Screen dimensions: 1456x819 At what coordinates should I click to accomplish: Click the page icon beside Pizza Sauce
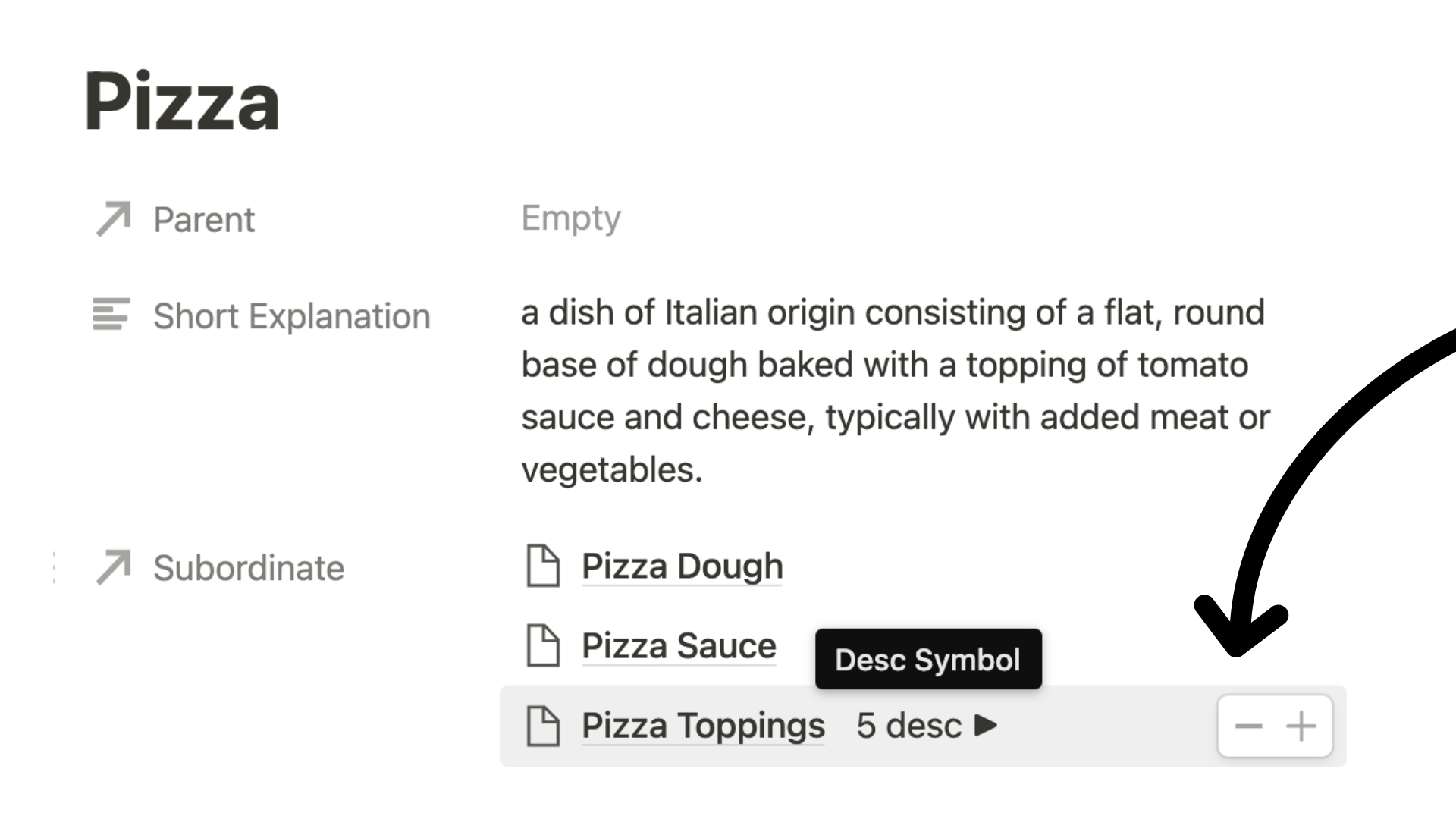pos(543,645)
